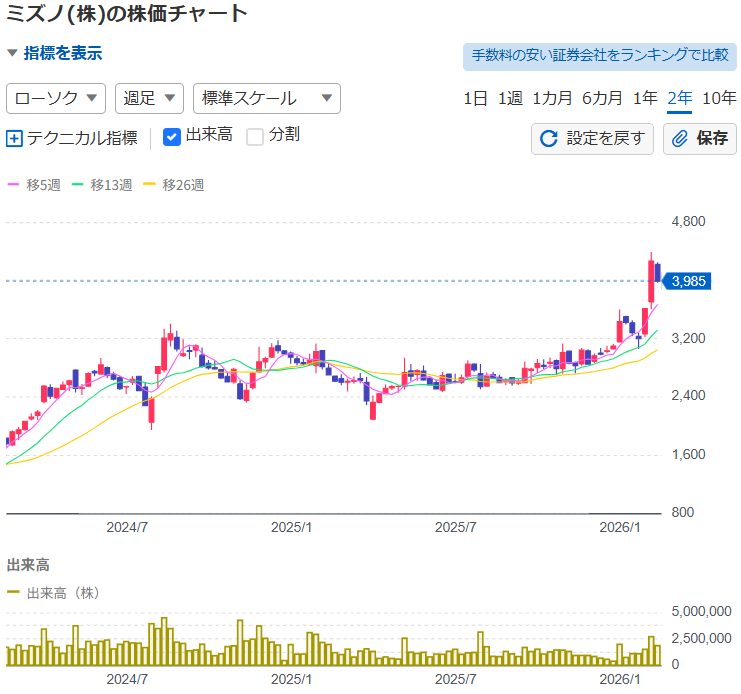This screenshot has height=694, width=741.
Task: Open the 標準スケール scale dropdown
Action: pyautogui.click(x=266, y=98)
